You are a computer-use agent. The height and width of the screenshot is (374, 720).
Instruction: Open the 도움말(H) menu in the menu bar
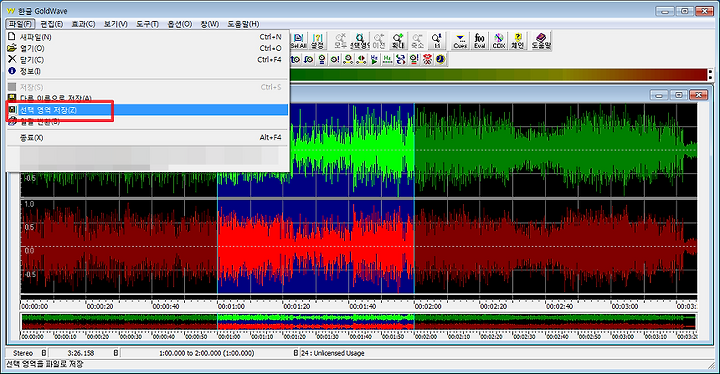tap(243, 24)
